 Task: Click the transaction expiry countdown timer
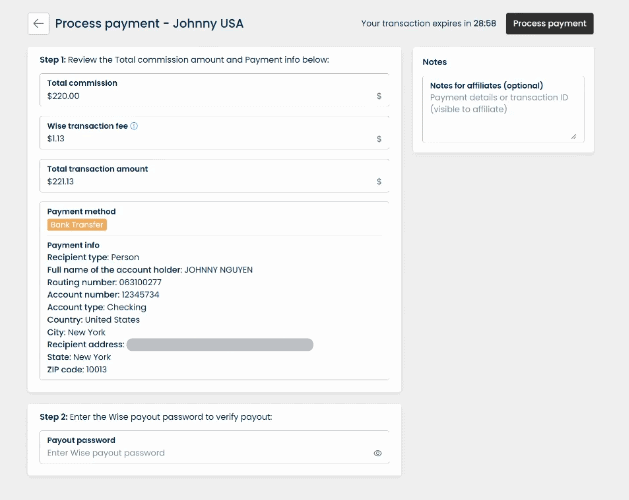tap(486, 23)
